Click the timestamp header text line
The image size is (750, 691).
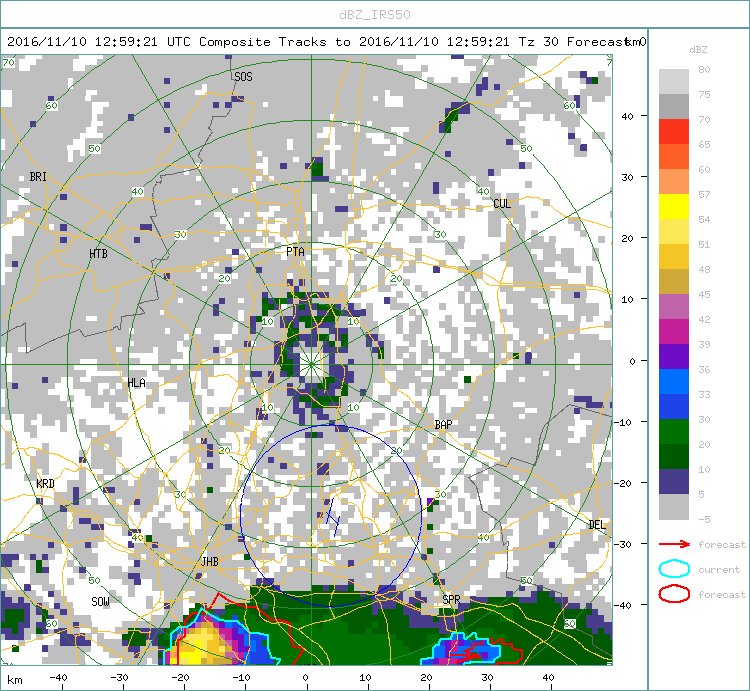click(x=326, y=42)
